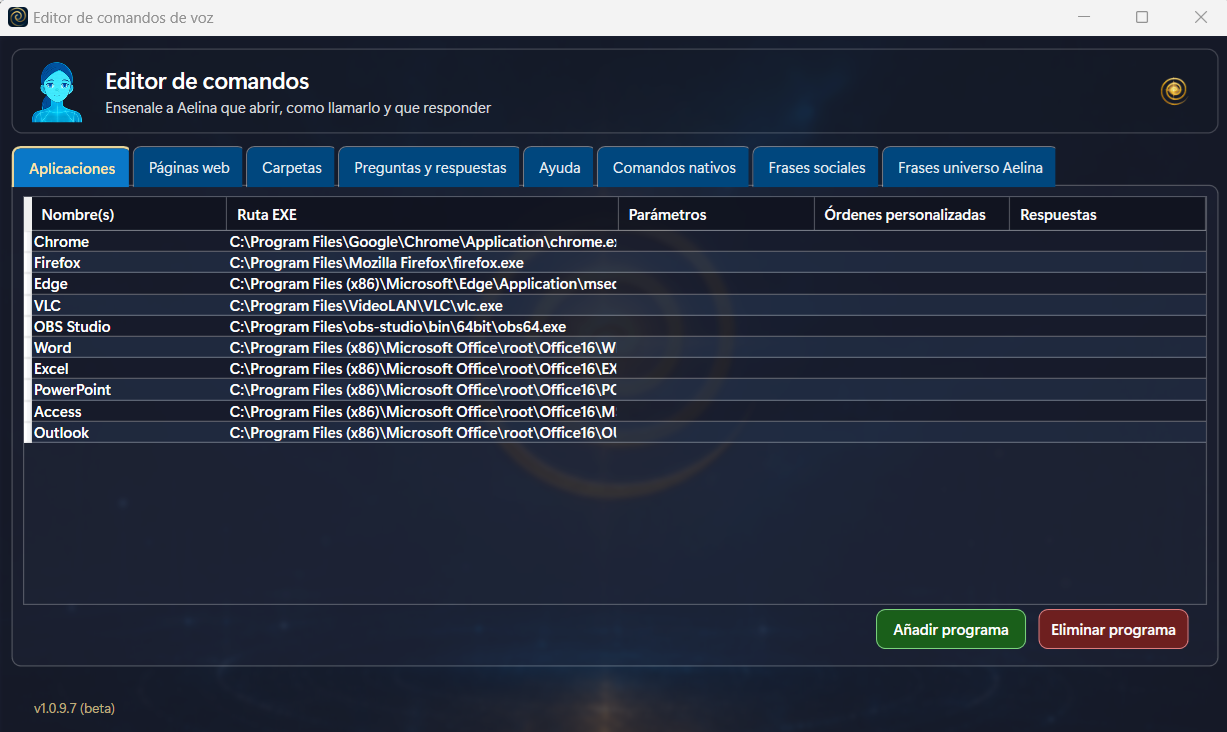Click the Microsoft Edge path cell
Viewport: 1227px width, 732px height.
(x=422, y=284)
